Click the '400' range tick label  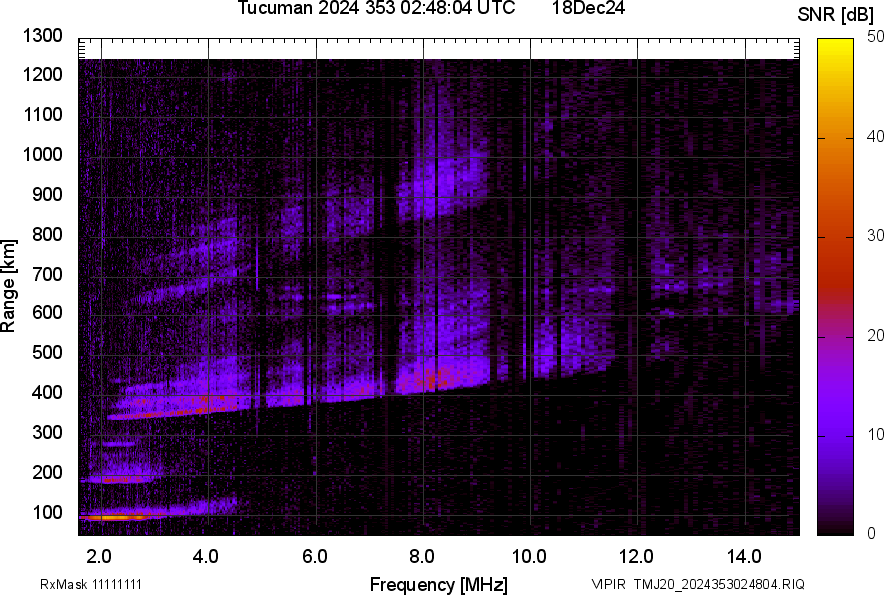click(x=47, y=393)
